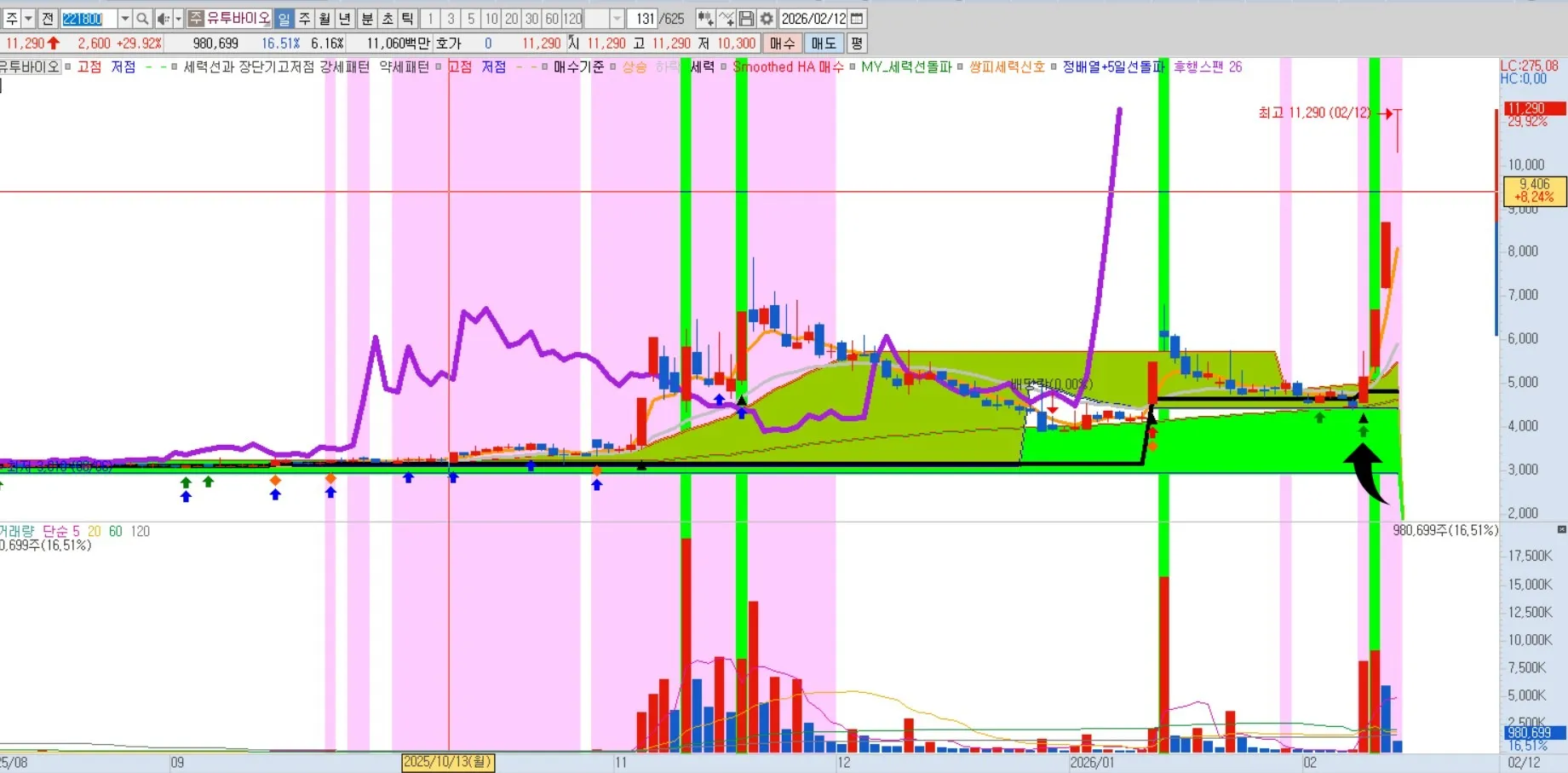Image resolution: width=1568 pixels, height=773 pixels.
Task: Select the 월 monthly period tab
Action: pos(325,19)
